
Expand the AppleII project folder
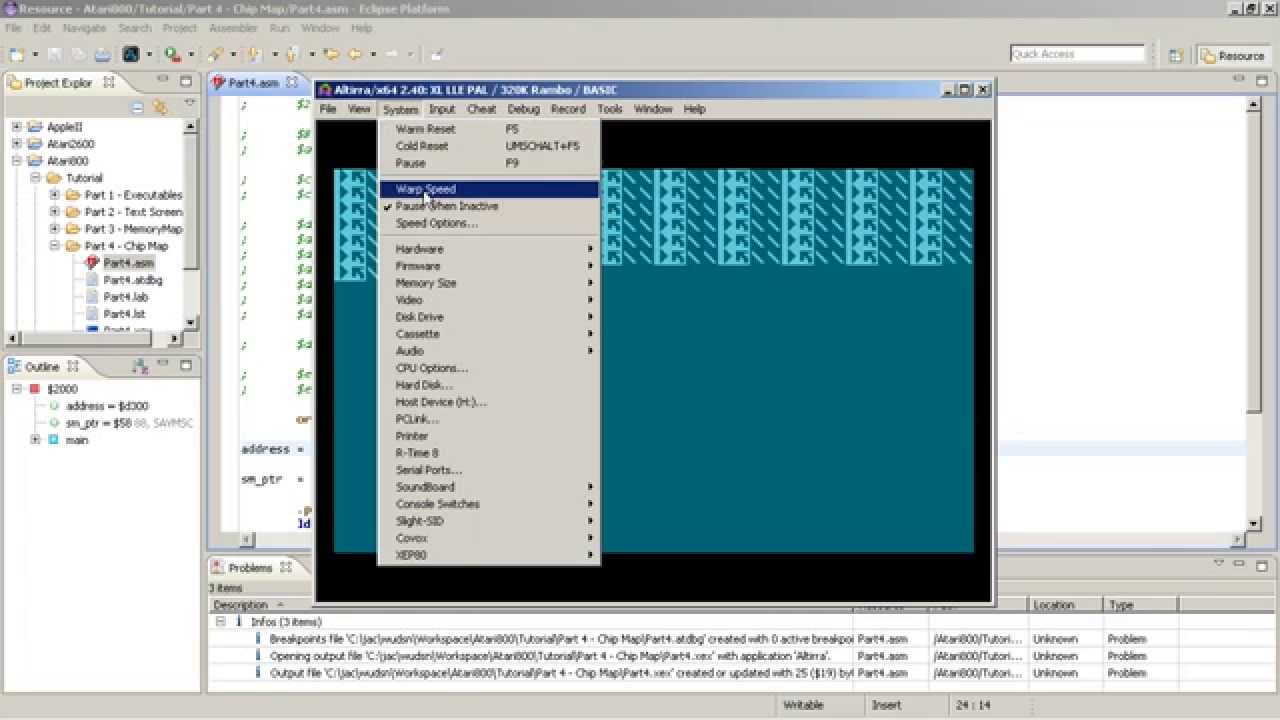pos(17,127)
